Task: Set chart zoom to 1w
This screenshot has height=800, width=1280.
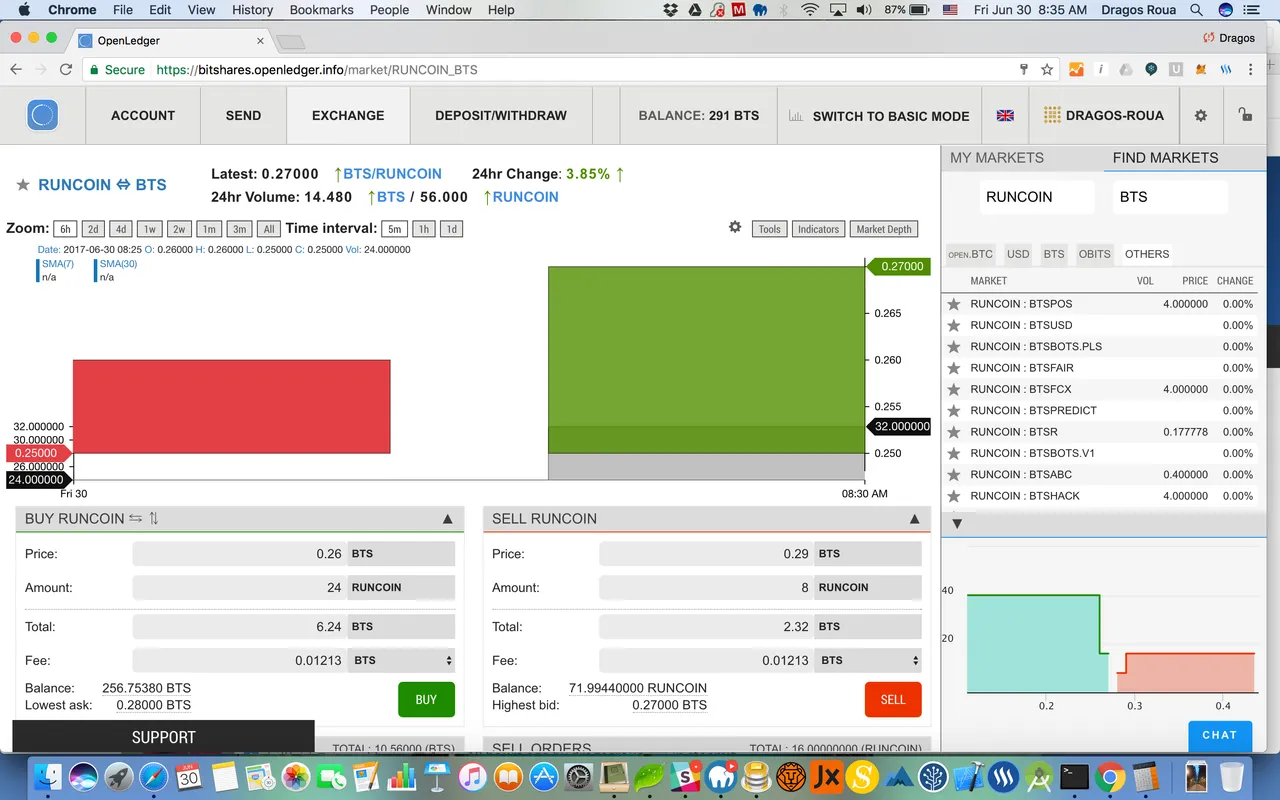Action: pos(150,229)
